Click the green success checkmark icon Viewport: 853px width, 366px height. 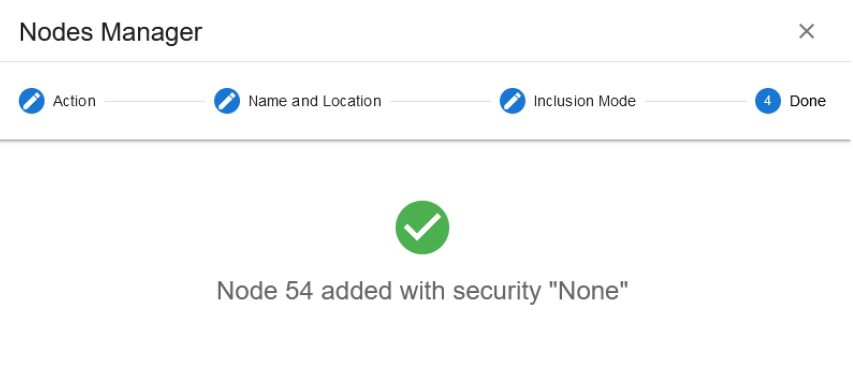pyautogui.click(x=422, y=227)
